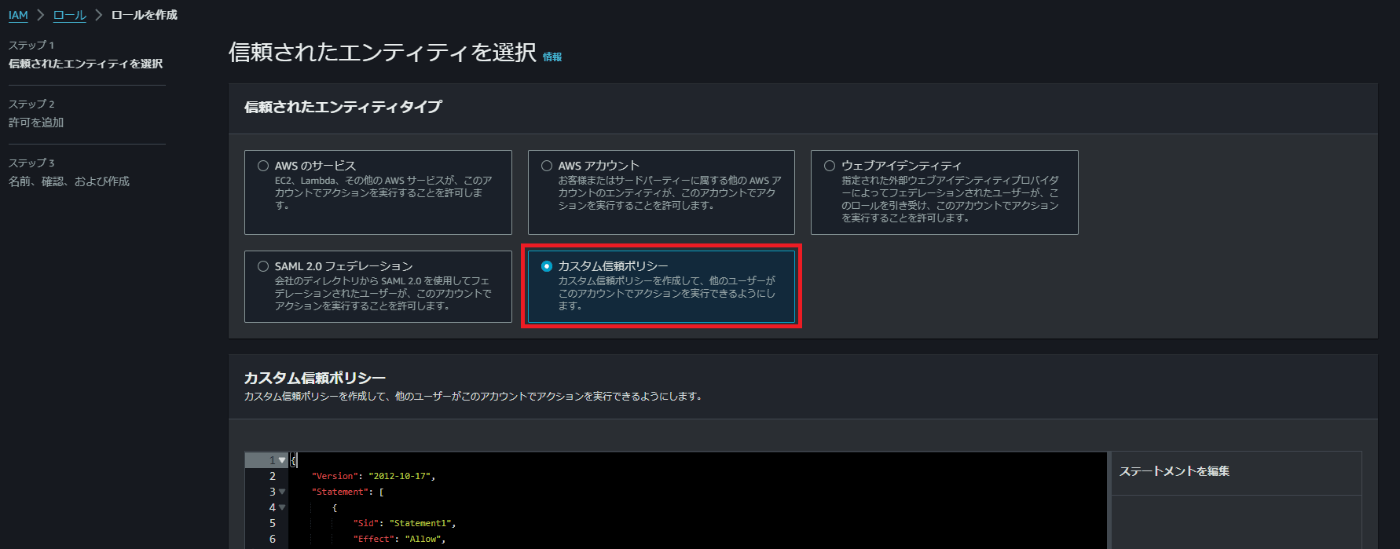Click the "Statement1" value in editor
The height and width of the screenshot is (549, 1400).
422,523
